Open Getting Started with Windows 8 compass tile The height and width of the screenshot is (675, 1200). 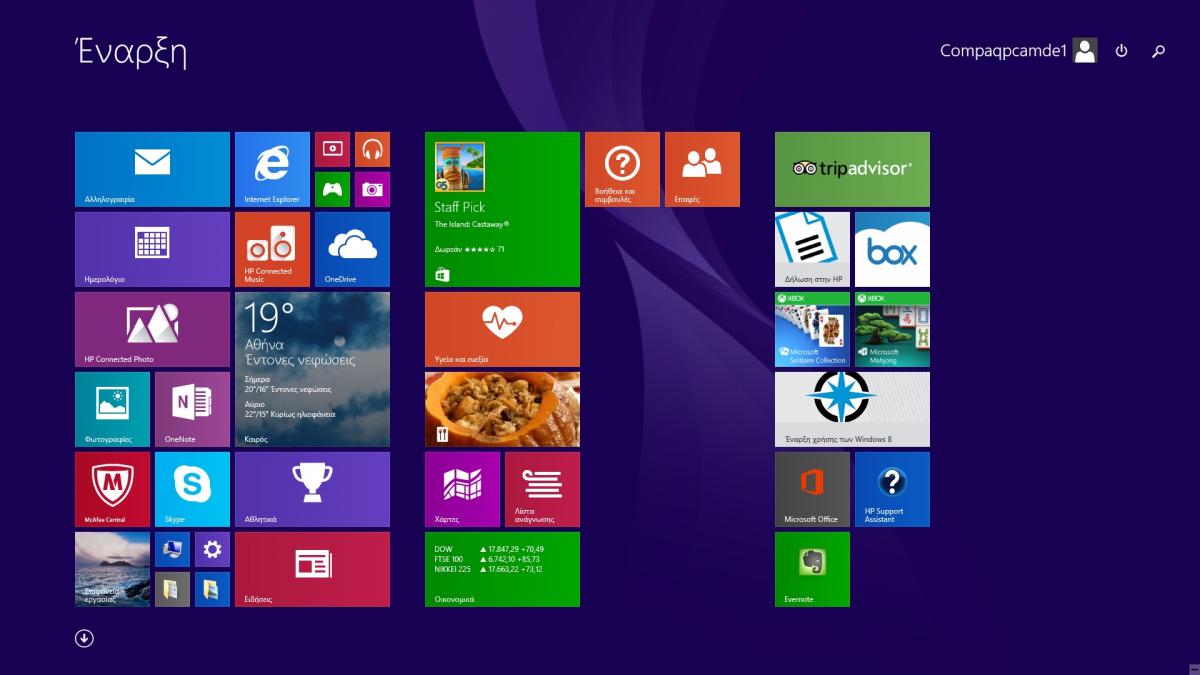(x=852, y=409)
